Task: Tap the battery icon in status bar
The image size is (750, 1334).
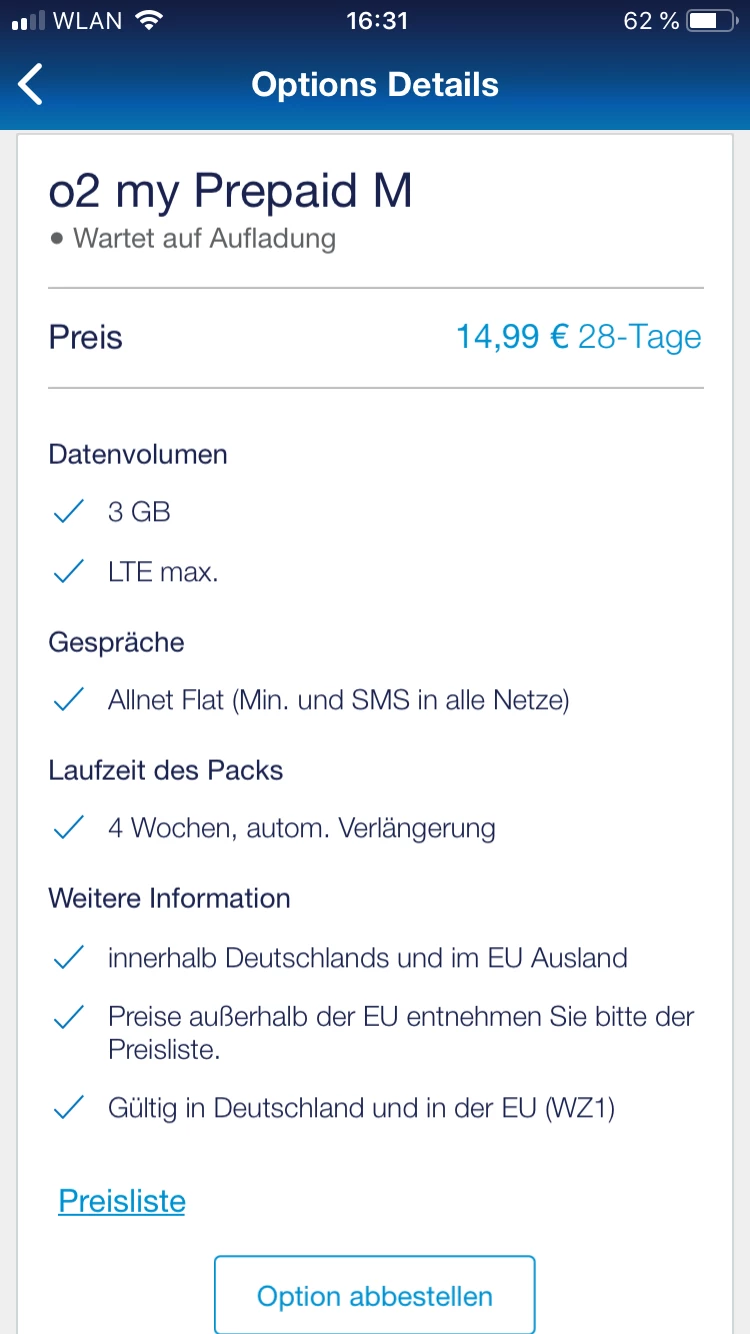Action: 710,20
